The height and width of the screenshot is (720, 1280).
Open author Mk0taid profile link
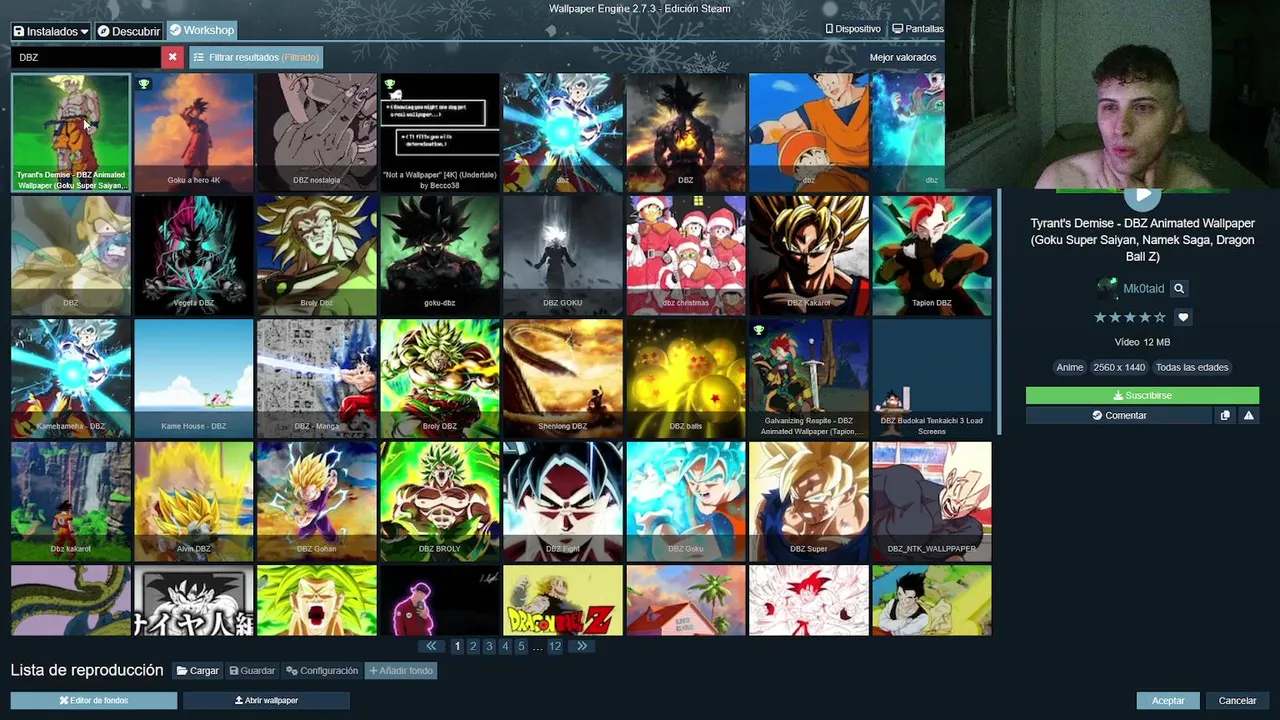(1143, 288)
